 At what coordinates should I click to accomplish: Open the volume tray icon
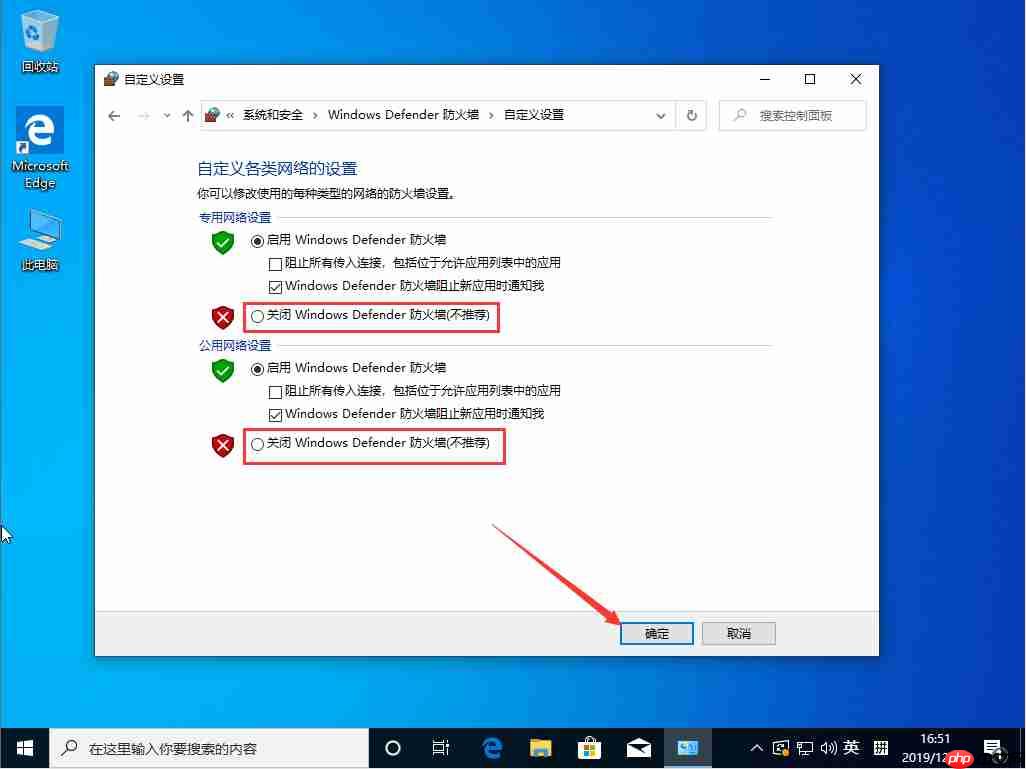828,748
